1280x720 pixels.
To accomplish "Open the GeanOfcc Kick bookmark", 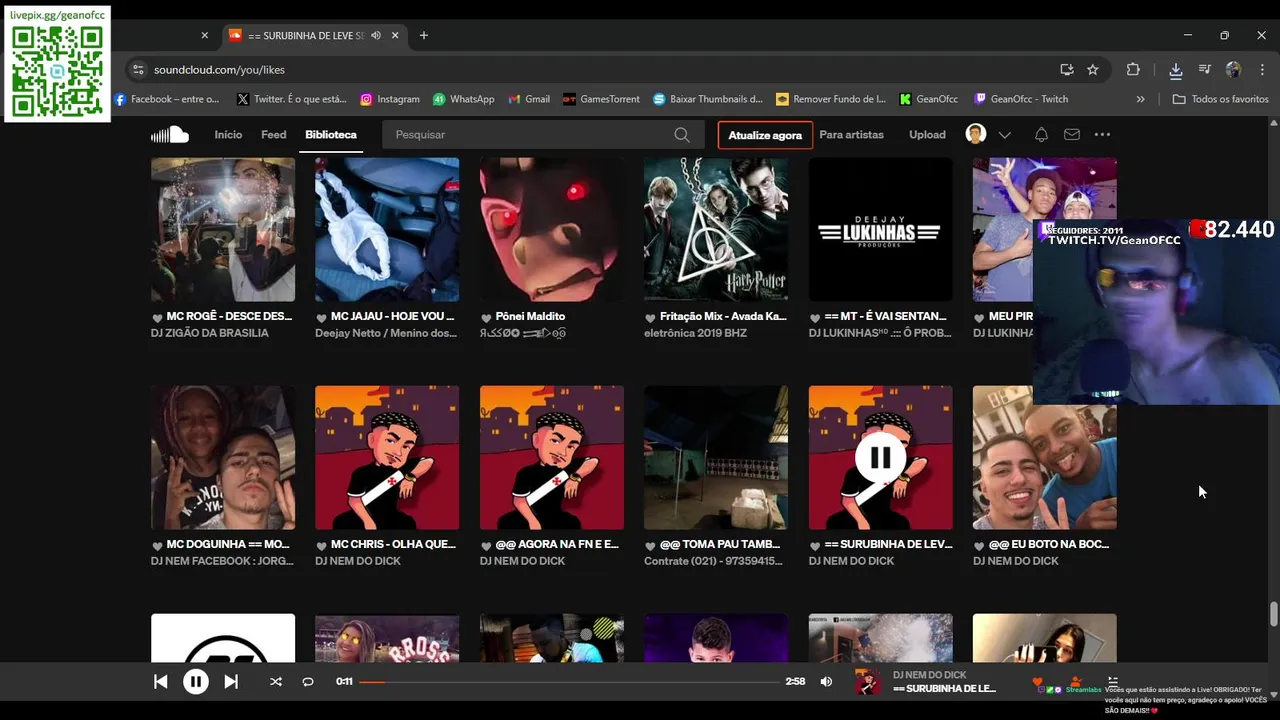I will (x=928, y=99).
